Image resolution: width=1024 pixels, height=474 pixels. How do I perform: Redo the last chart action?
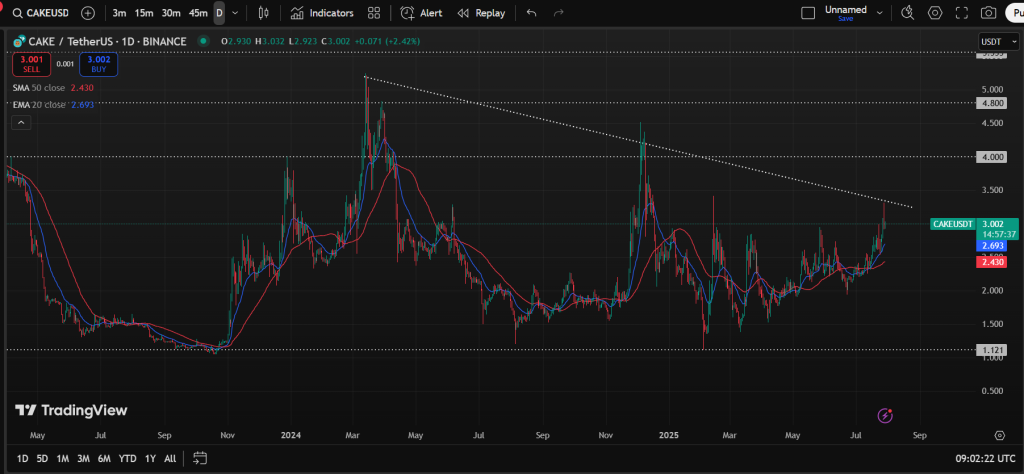tap(558, 13)
